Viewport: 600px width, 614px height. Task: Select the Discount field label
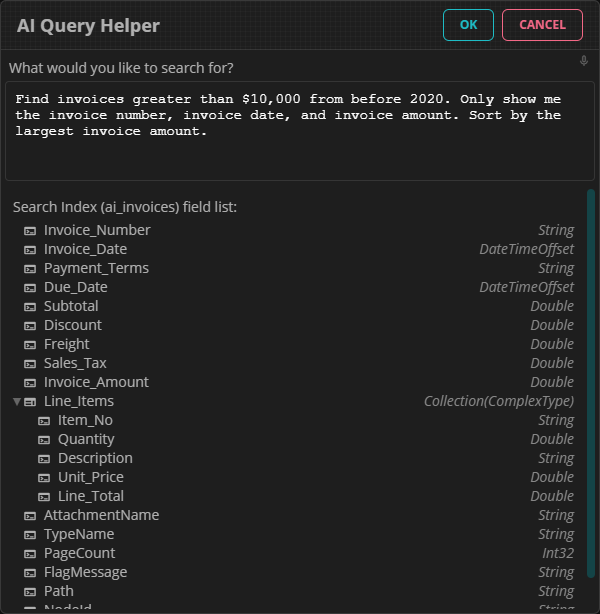pyautogui.click(x=73, y=325)
